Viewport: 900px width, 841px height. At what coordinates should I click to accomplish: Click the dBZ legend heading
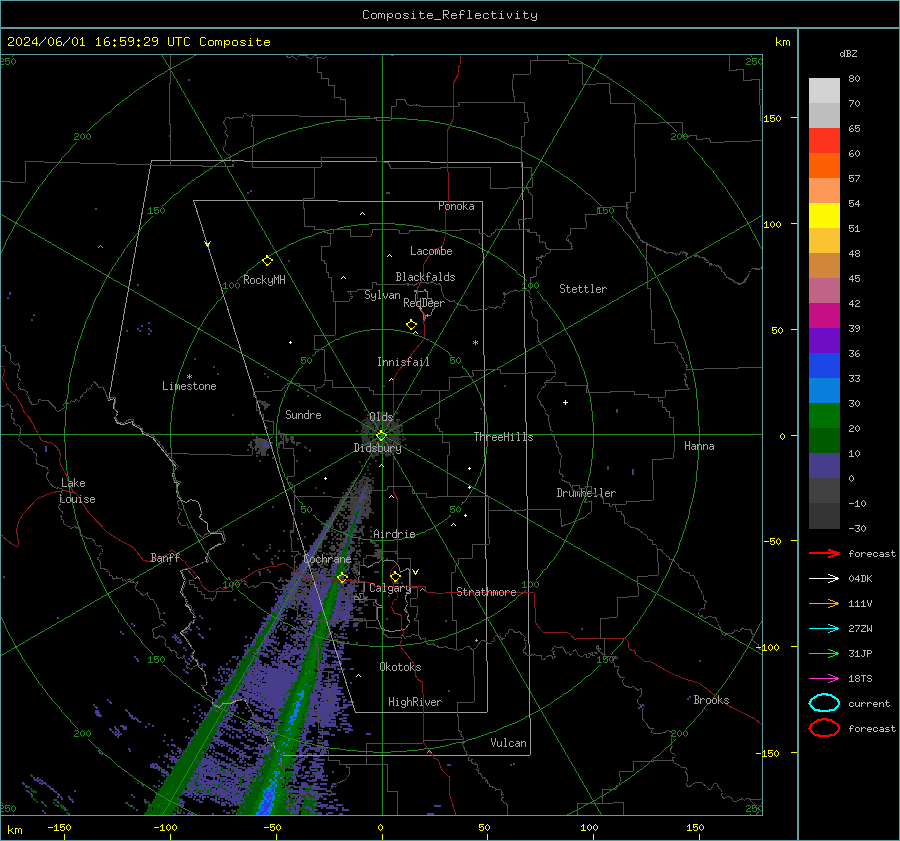[848, 54]
